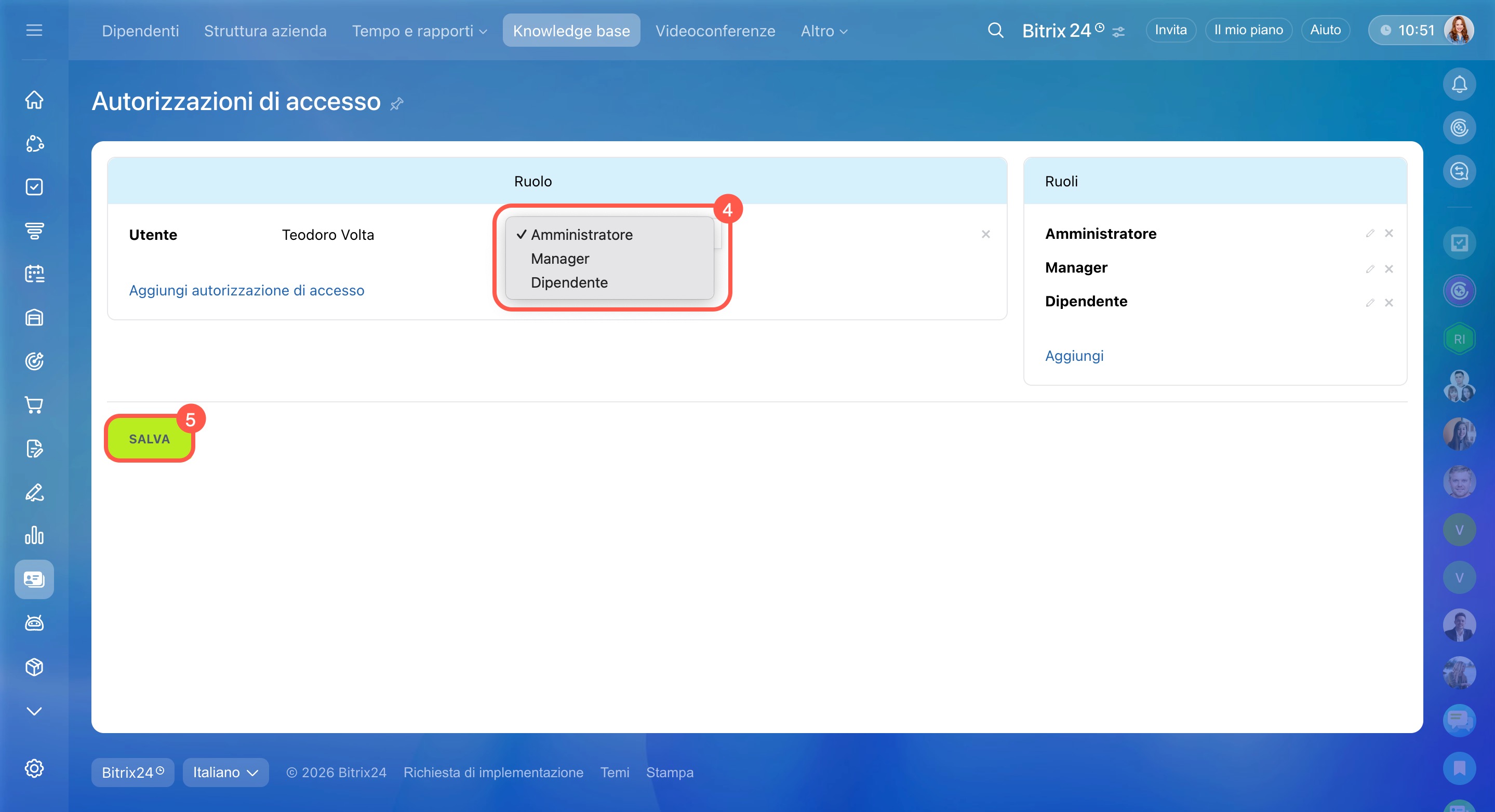This screenshot has width=1495, height=812.
Task: Open the Tasks checkmark sidebar icon
Action: [x=34, y=187]
